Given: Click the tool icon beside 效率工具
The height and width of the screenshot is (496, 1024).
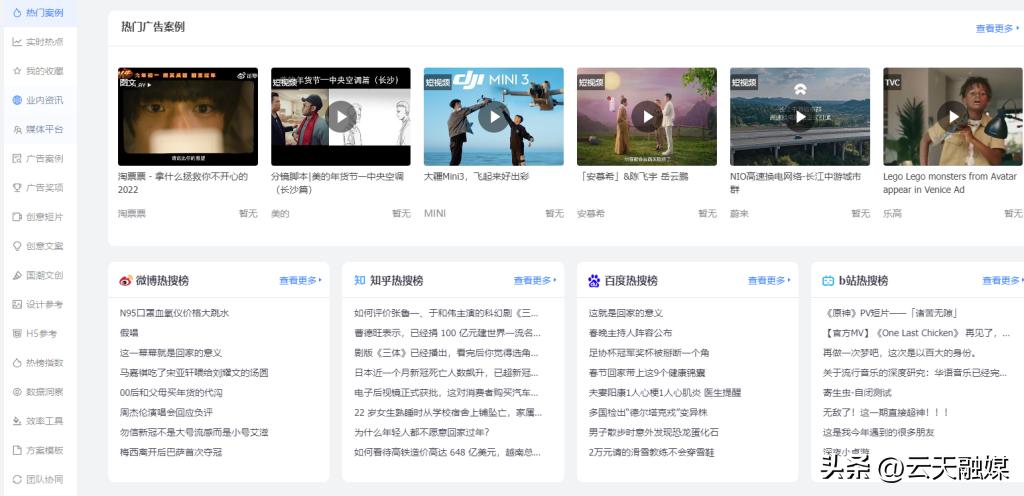Looking at the screenshot, I should click(17, 421).
